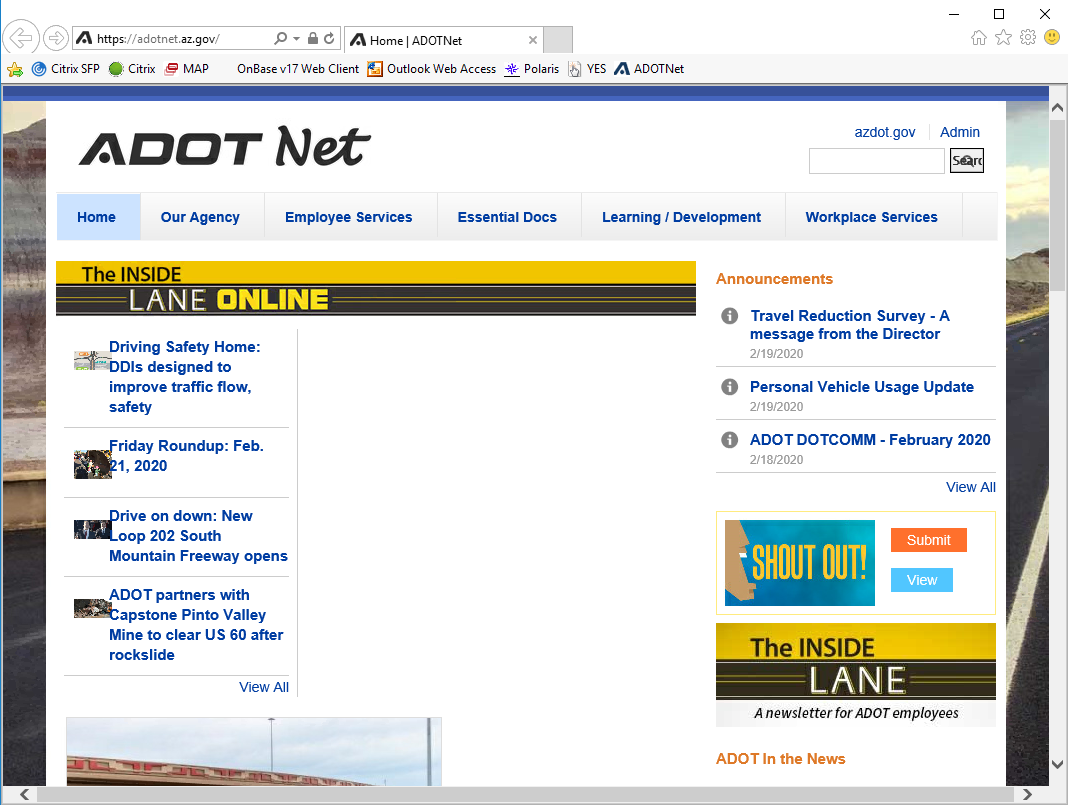
Task: Open the Citrix bookmark
Action: coord(132,69)
